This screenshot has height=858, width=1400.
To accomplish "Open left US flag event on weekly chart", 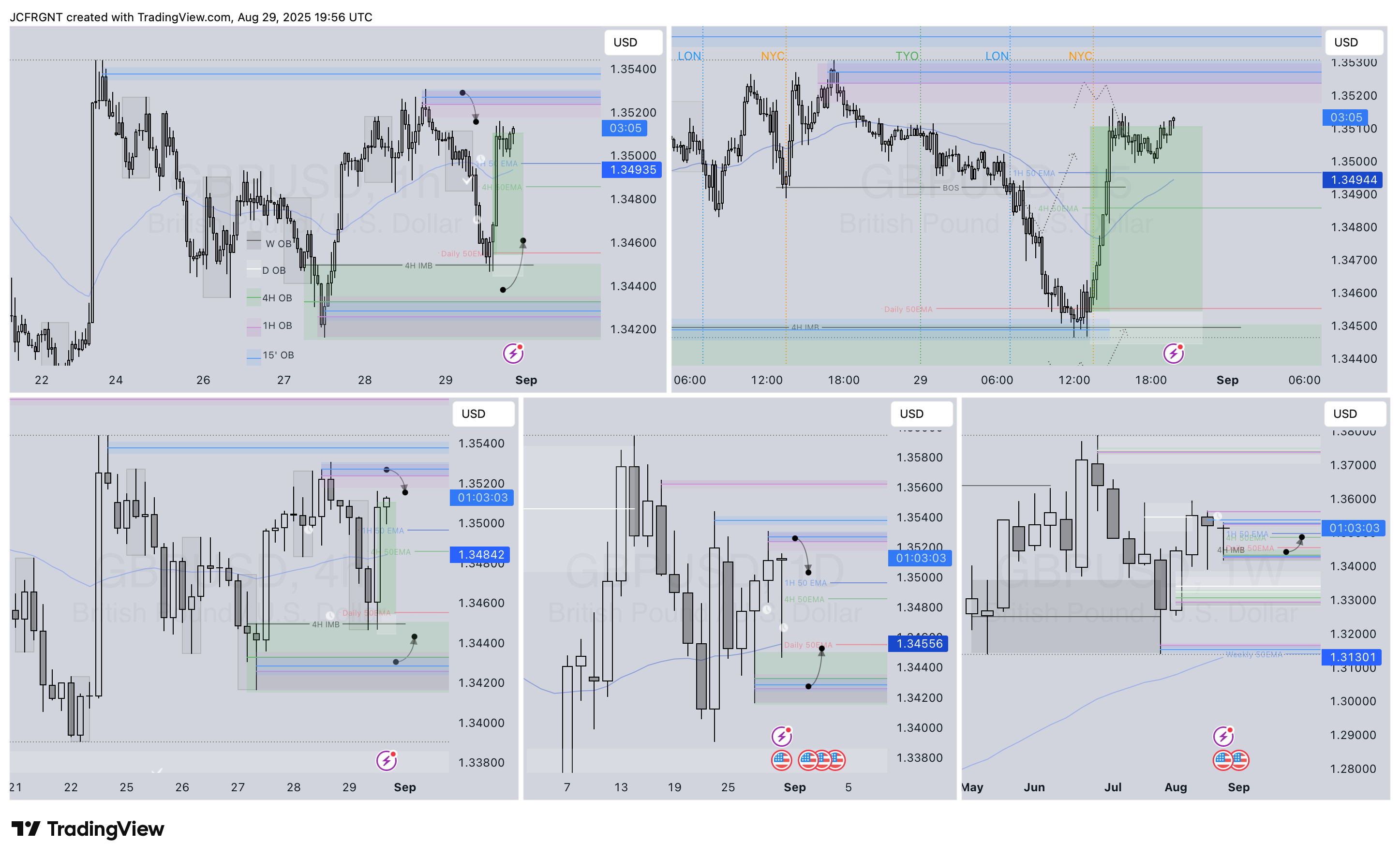I will coord(1222,760).
